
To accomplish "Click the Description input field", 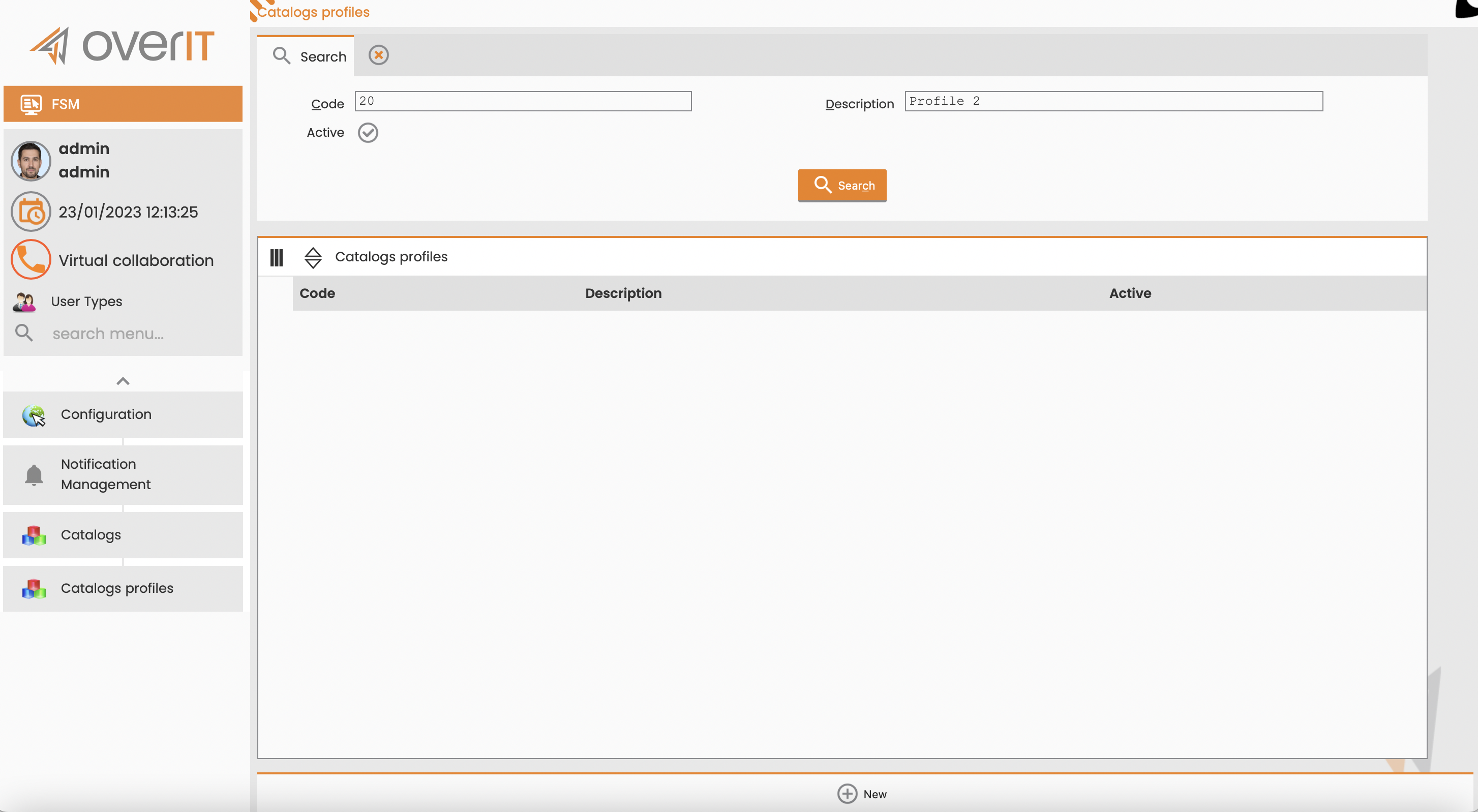I will coord(1113,101).
